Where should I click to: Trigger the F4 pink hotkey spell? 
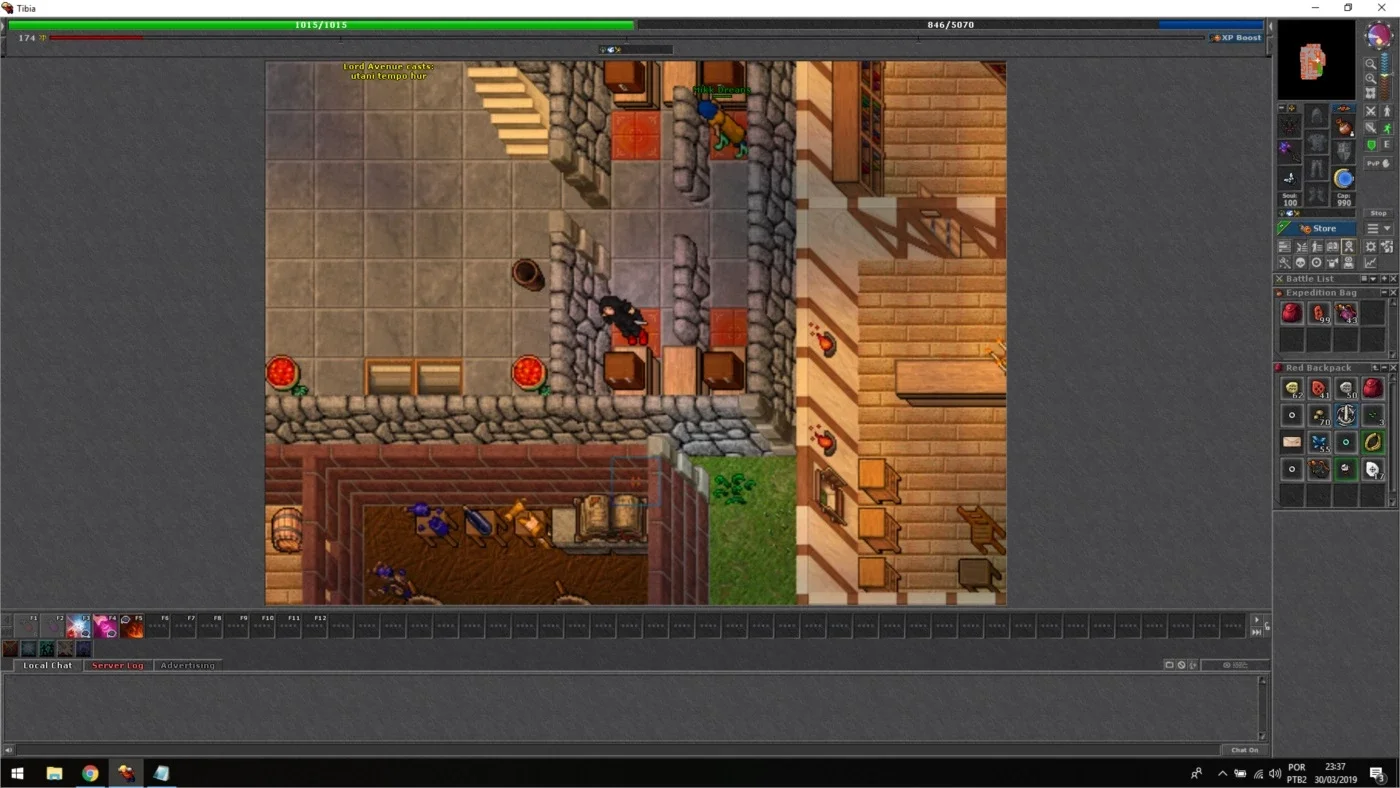coord(105,627)
